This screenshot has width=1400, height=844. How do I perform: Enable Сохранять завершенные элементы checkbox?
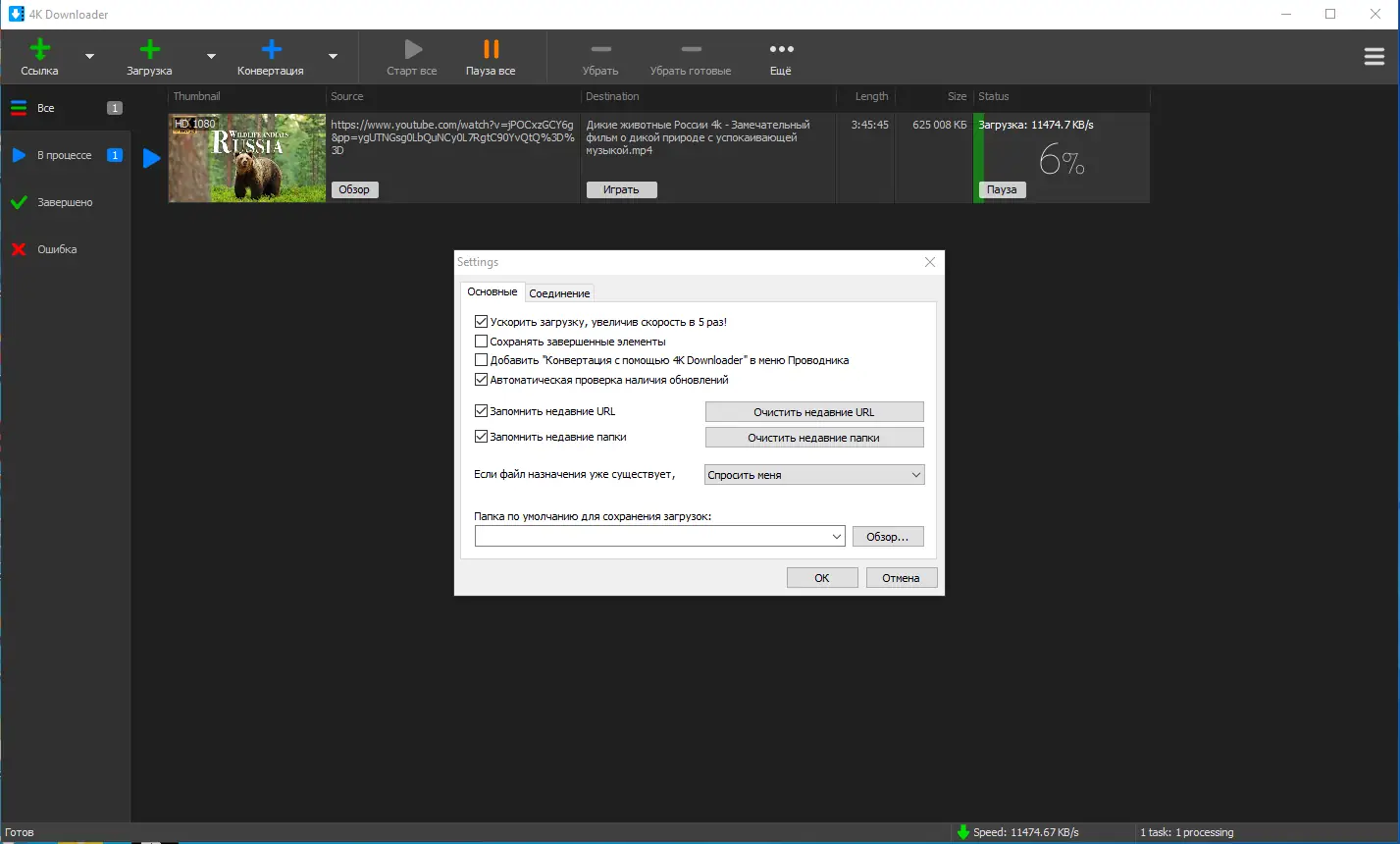(x=481, y=342)
